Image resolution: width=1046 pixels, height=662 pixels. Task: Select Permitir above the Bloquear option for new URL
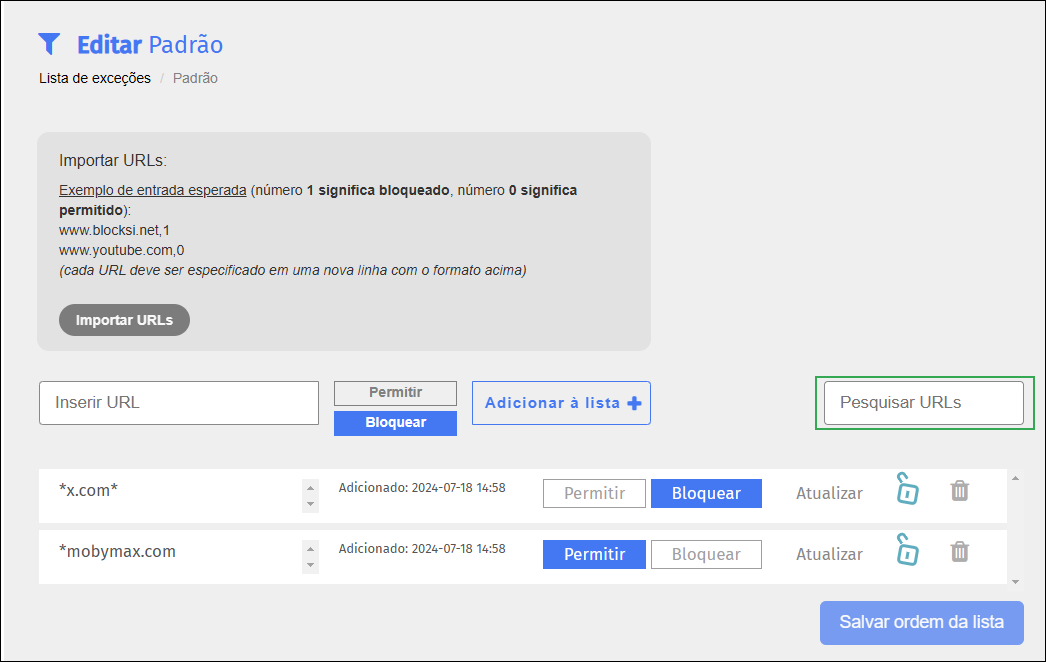point(395,393)
